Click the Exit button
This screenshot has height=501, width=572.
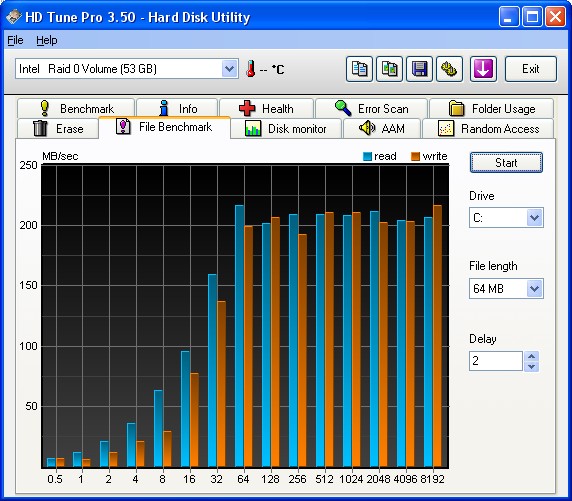[531, 69]
